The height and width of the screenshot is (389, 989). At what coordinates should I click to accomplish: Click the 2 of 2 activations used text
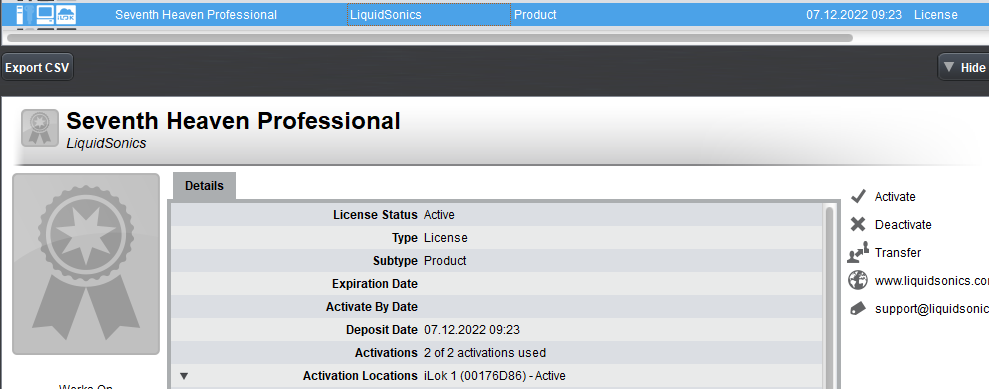tap(484, 352)
